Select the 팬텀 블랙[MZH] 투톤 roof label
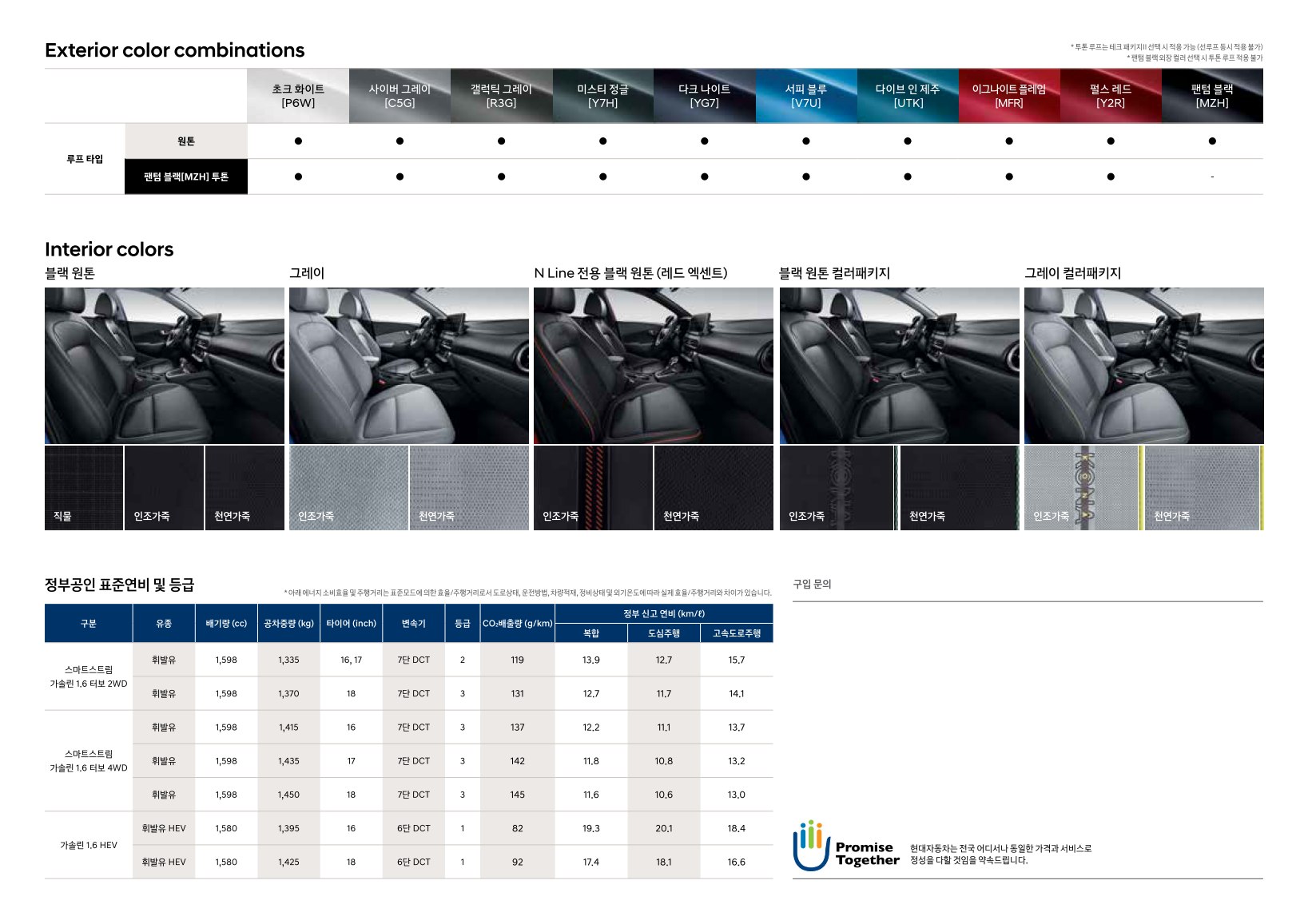Viewport: 1308px width, 924px height. pyautogui.click(x=186, y=176)
